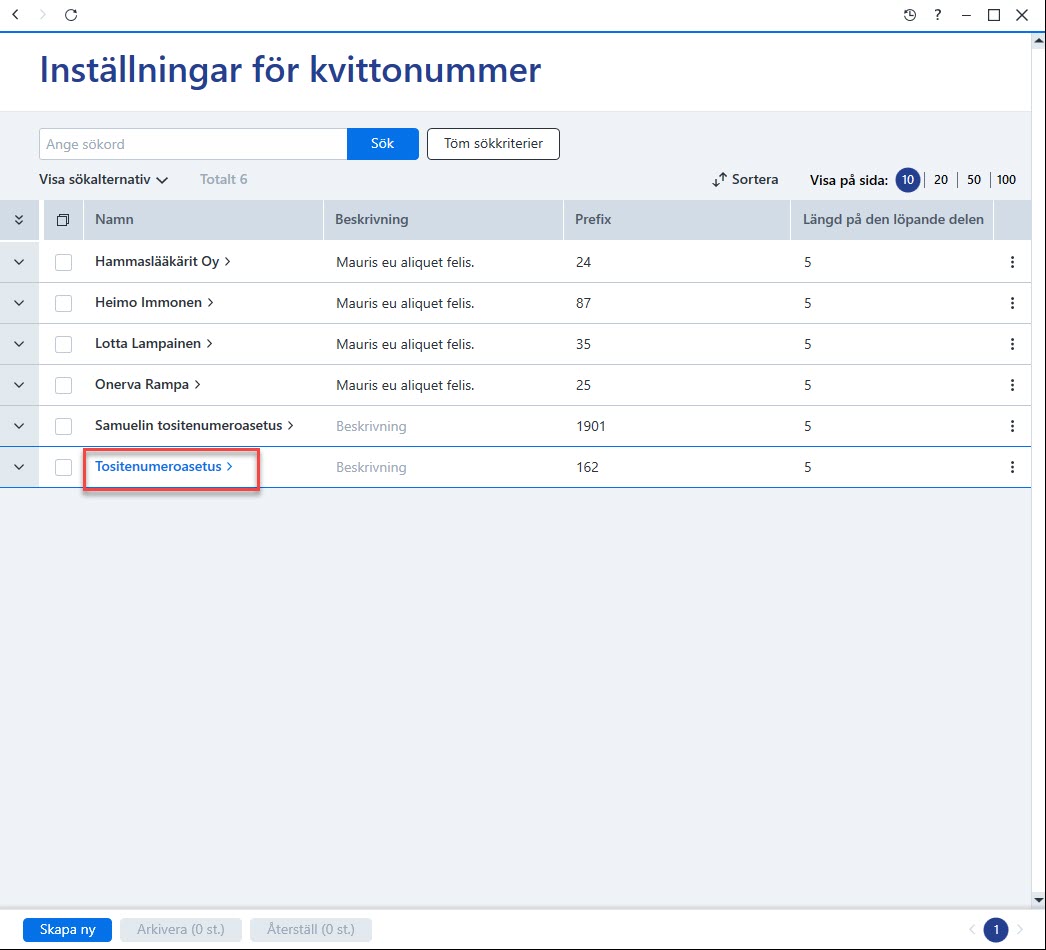Open the history clock icon
This screenshot has height=950, width=1046.
coord(909,15)
